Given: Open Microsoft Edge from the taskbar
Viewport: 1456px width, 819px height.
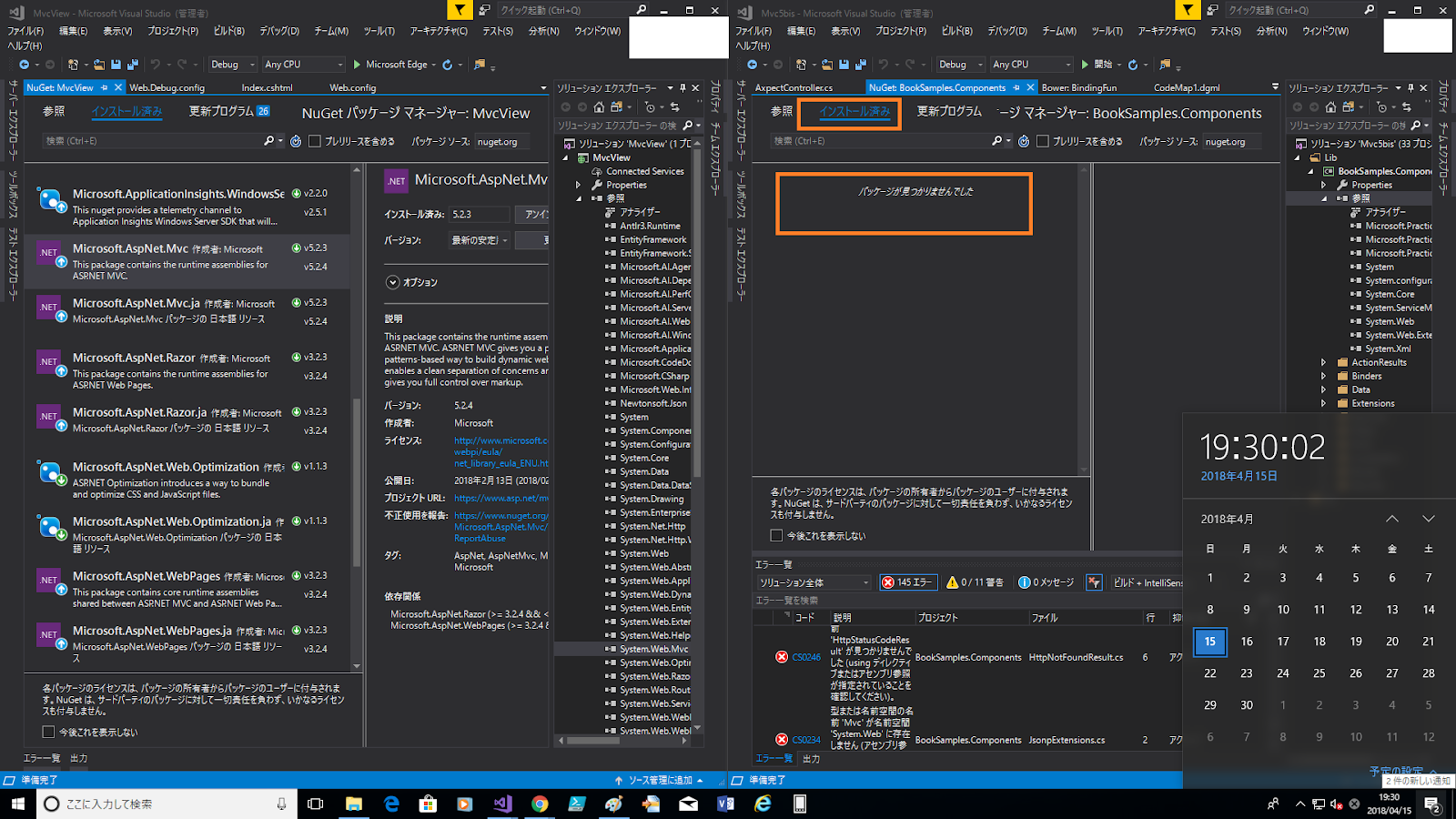Looking at the screenshot, I should [391, 804].
